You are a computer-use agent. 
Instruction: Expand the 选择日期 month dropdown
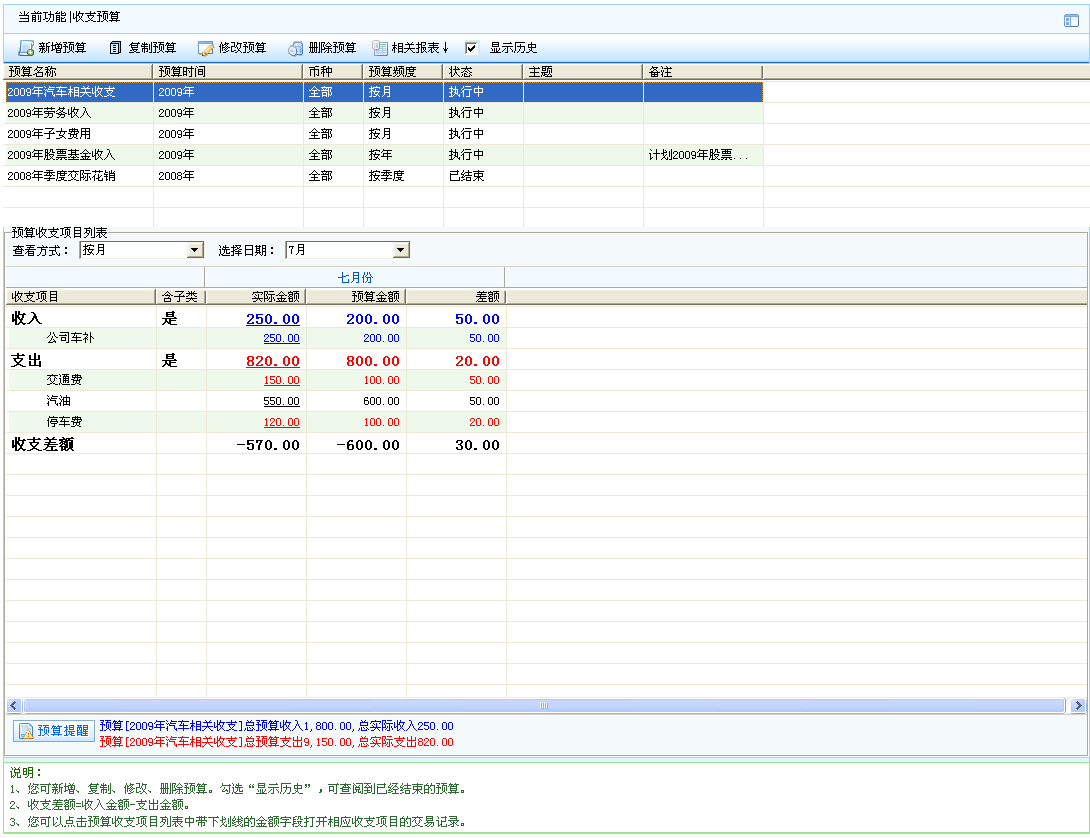401,250
